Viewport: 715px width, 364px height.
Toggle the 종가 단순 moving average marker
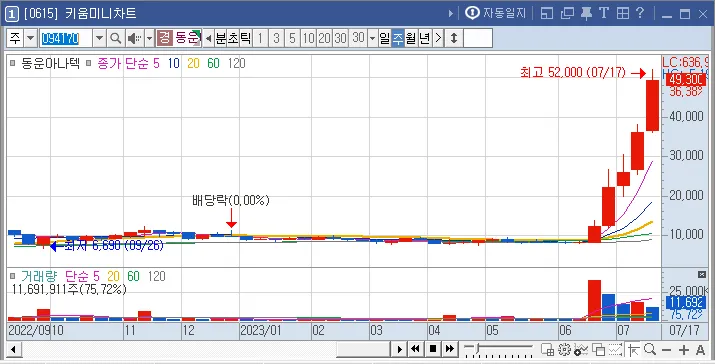89,63
